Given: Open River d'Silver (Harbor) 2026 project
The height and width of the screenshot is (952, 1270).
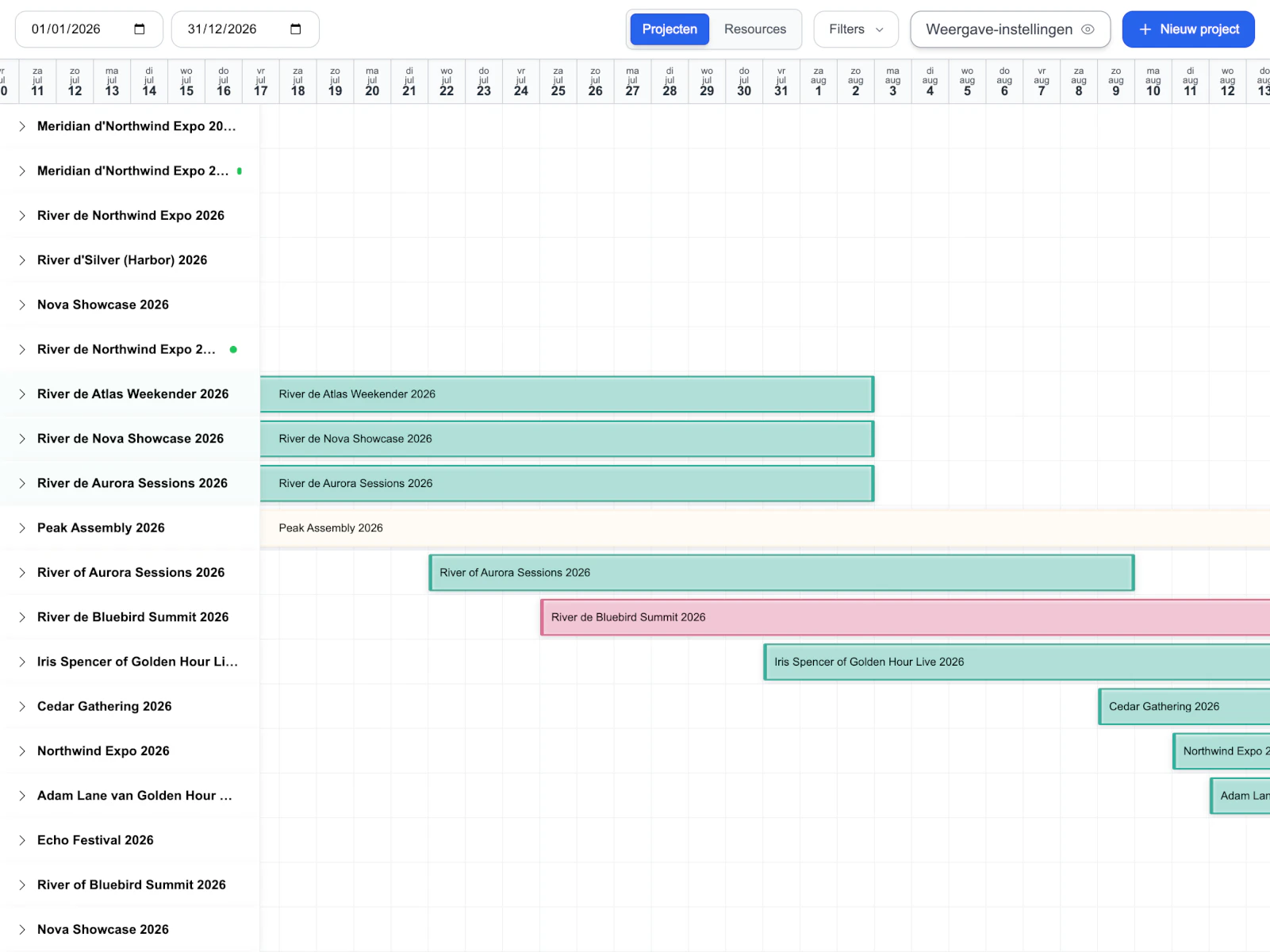Looking at the screenshot, I should 122,260.
